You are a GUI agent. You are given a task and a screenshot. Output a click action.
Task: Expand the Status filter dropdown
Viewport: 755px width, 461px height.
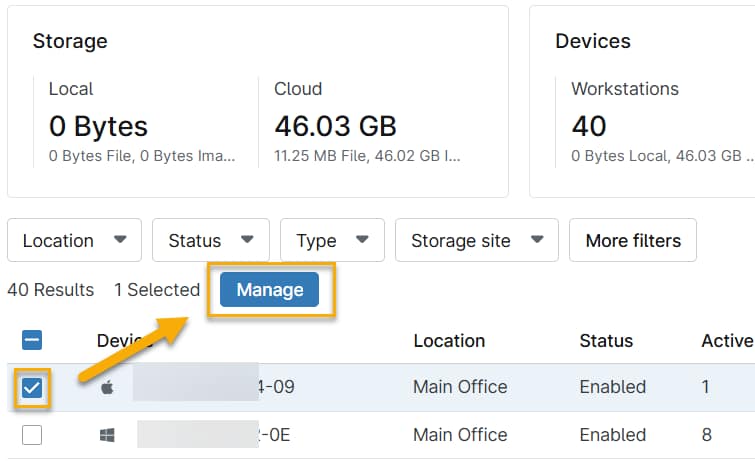(210, 241)
